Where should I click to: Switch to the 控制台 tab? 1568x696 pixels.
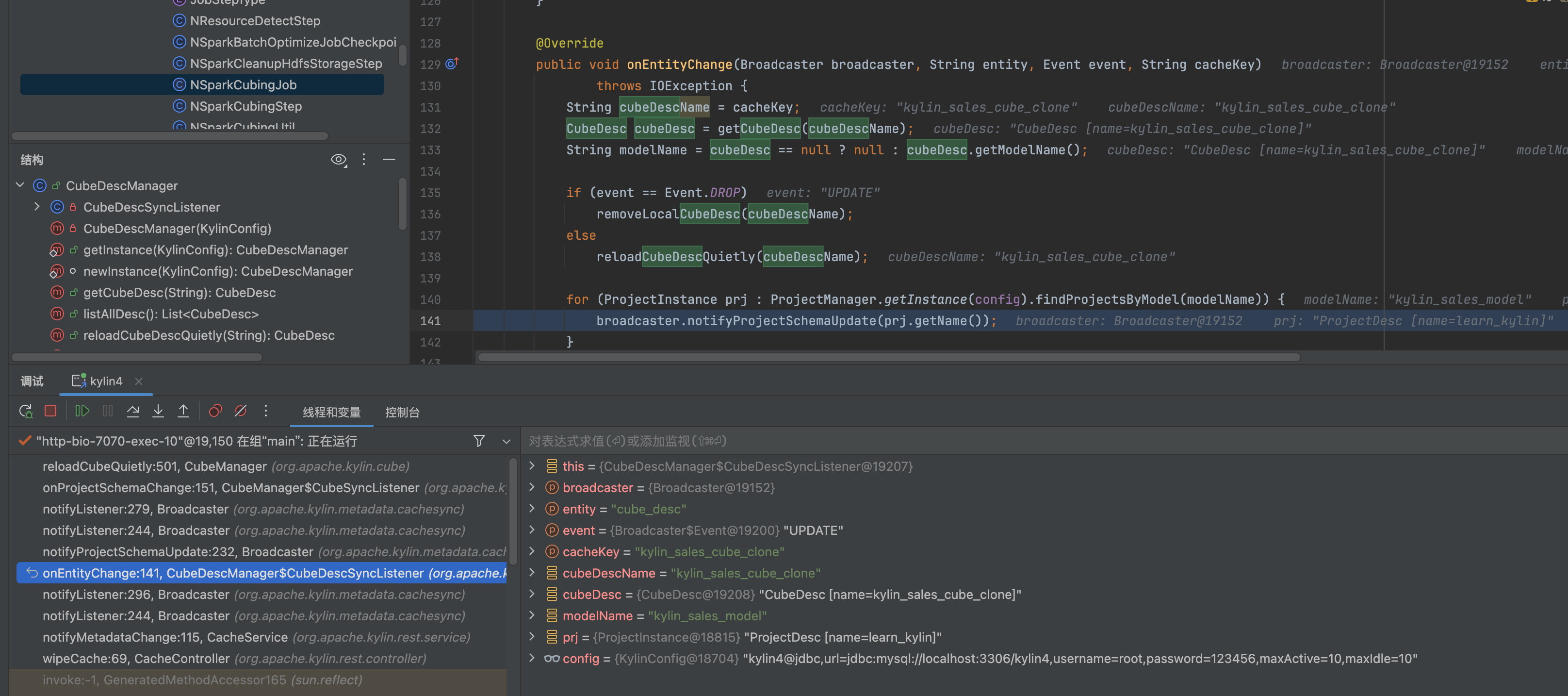(402, 412)
